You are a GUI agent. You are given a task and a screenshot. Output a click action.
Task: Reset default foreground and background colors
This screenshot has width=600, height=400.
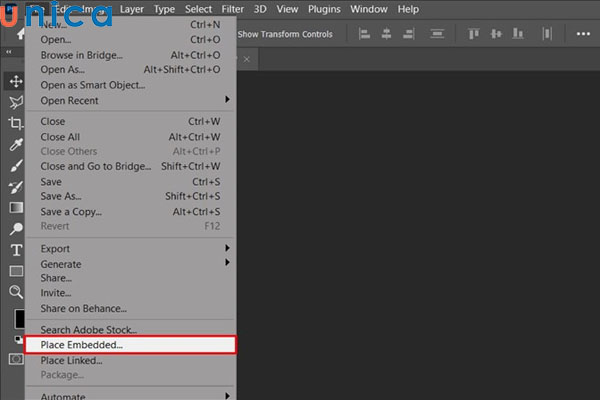[15, 339]
